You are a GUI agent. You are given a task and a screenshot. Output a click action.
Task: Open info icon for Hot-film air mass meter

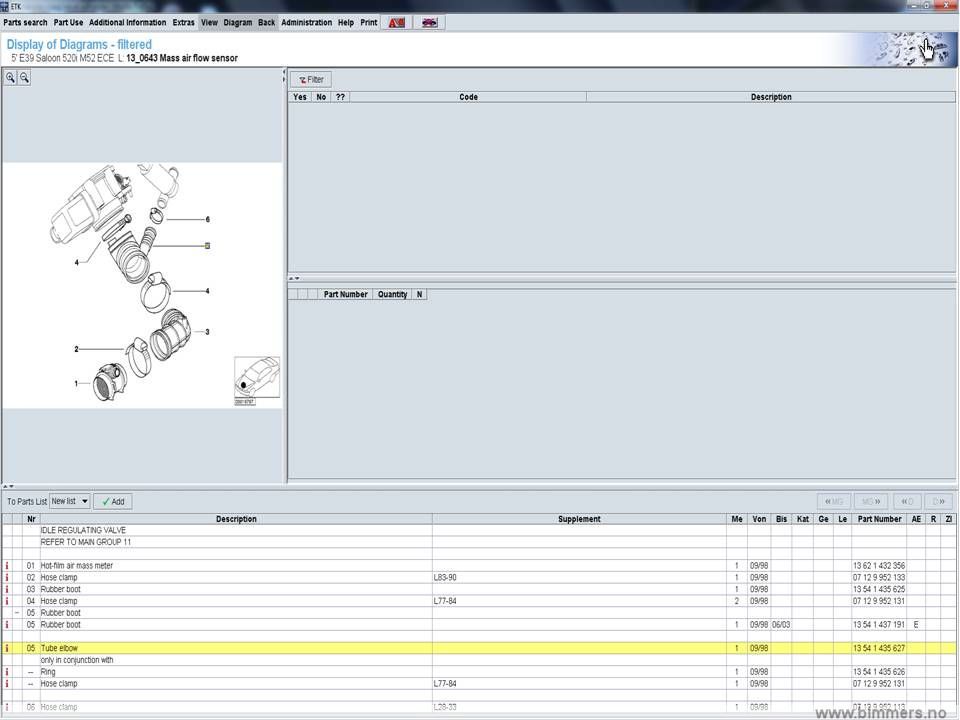point(7,566)
